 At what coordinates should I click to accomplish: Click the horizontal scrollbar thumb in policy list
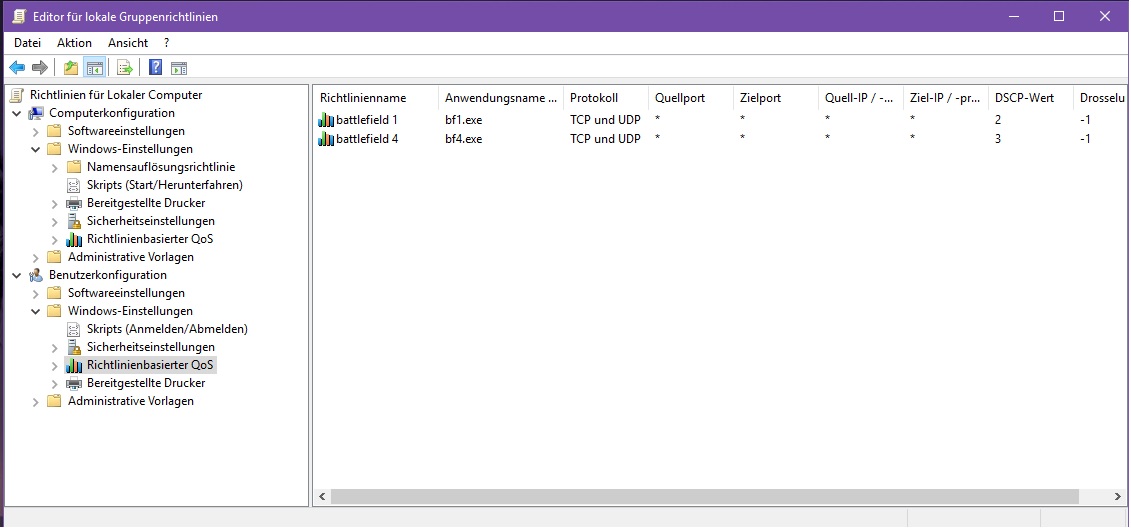(x=704, y=497)
